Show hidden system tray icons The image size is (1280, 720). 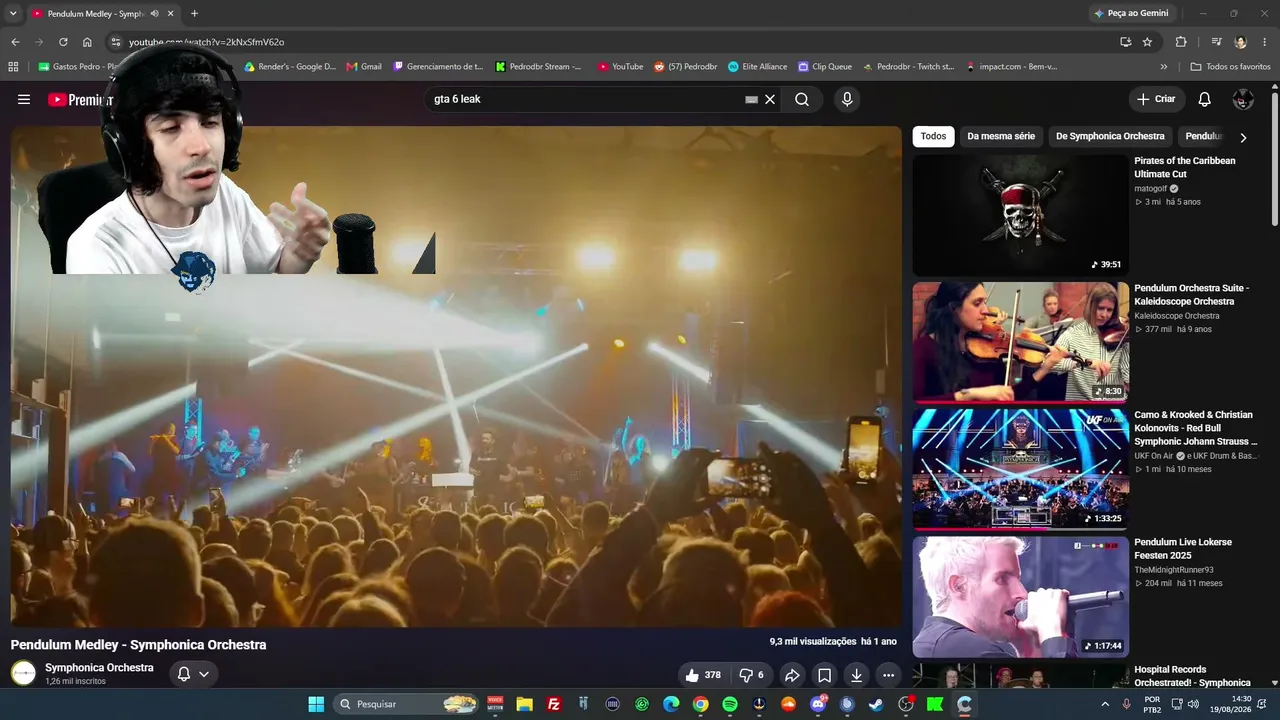[1105, 704]
